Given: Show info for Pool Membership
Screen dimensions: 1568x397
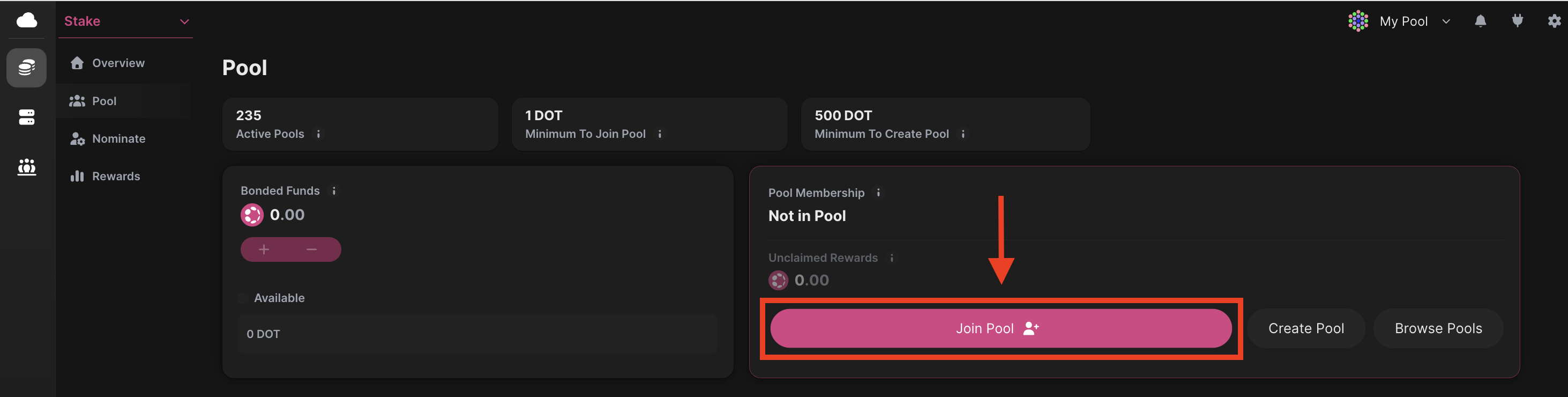Looking at the screenshot, I should pyautogui.click(x=878, y=193).
